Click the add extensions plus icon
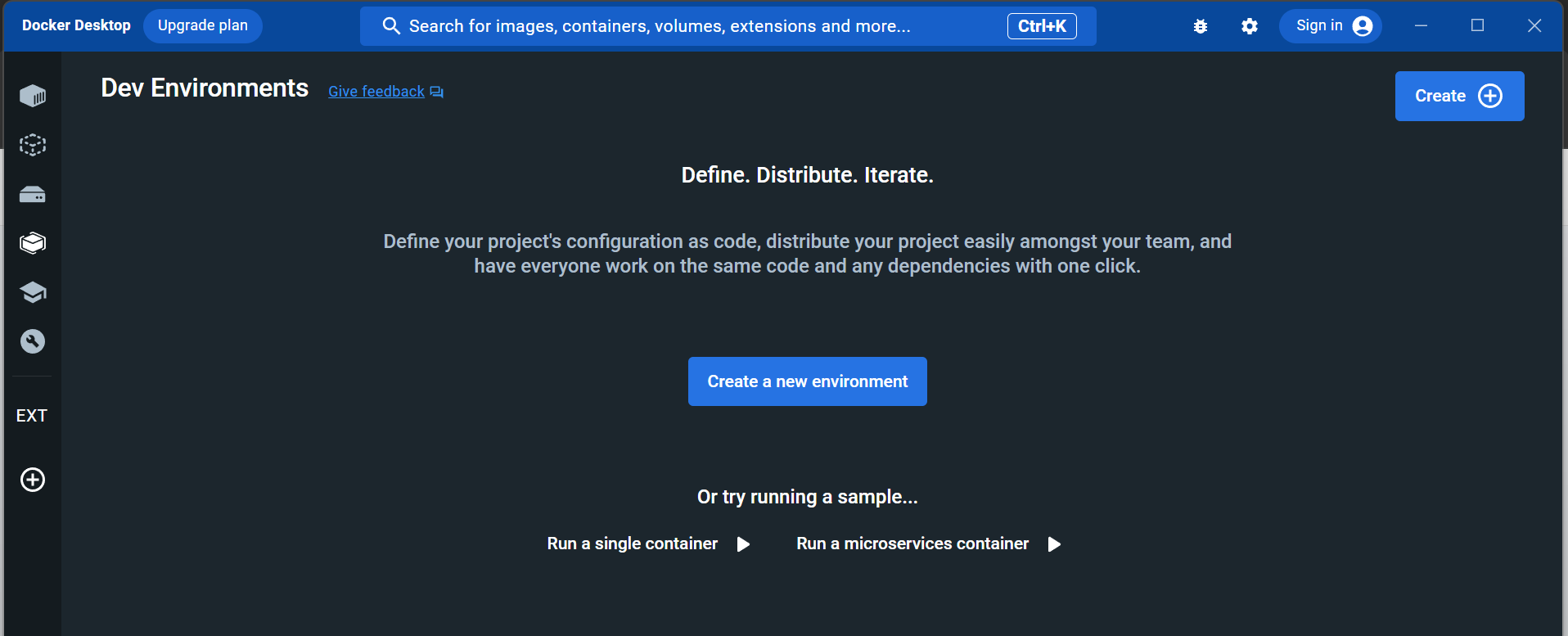This screenshot has height=636, width=1568. point(33,480)
